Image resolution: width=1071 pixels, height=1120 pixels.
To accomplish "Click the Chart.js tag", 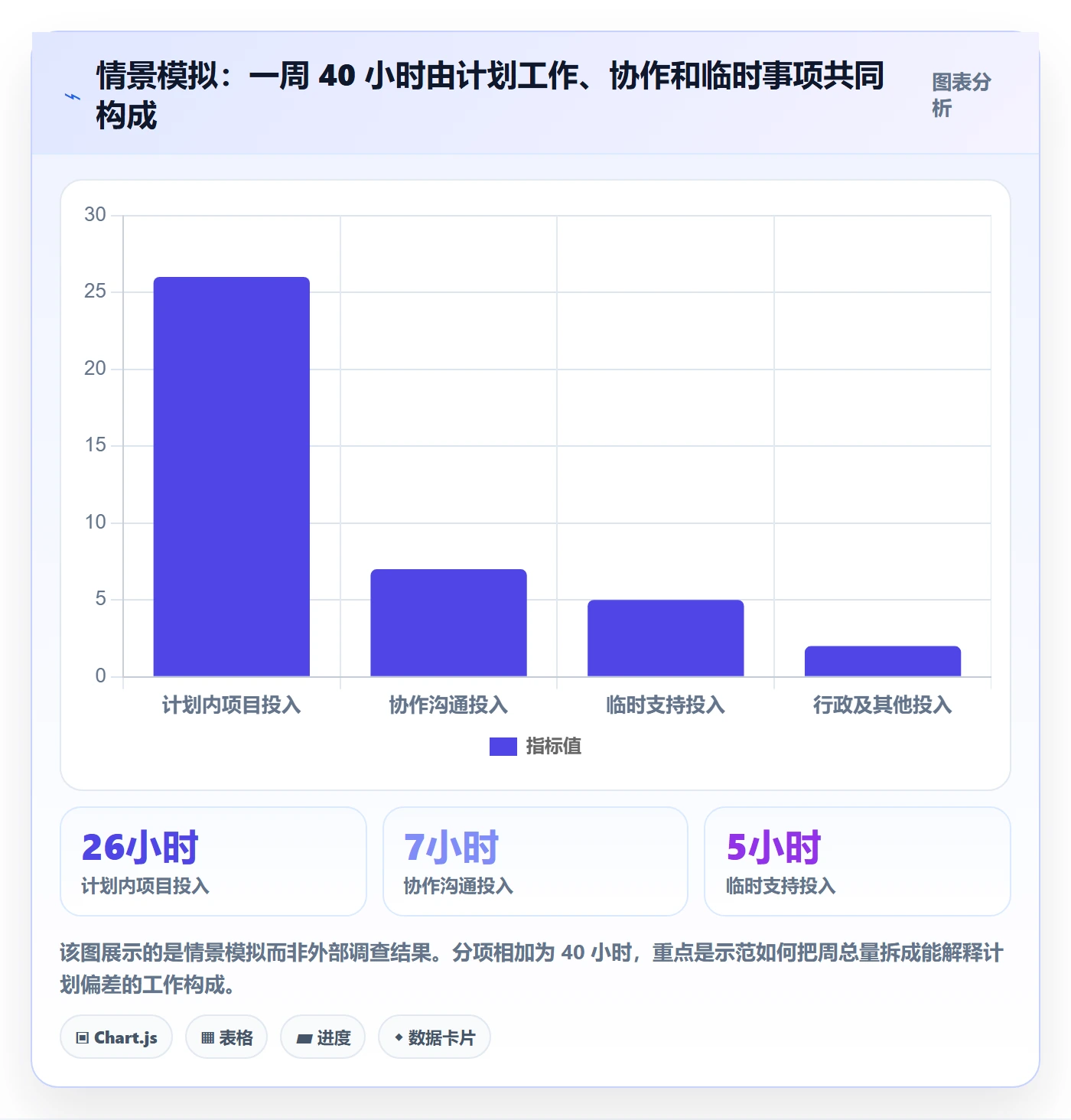I will pos(116,1037).
